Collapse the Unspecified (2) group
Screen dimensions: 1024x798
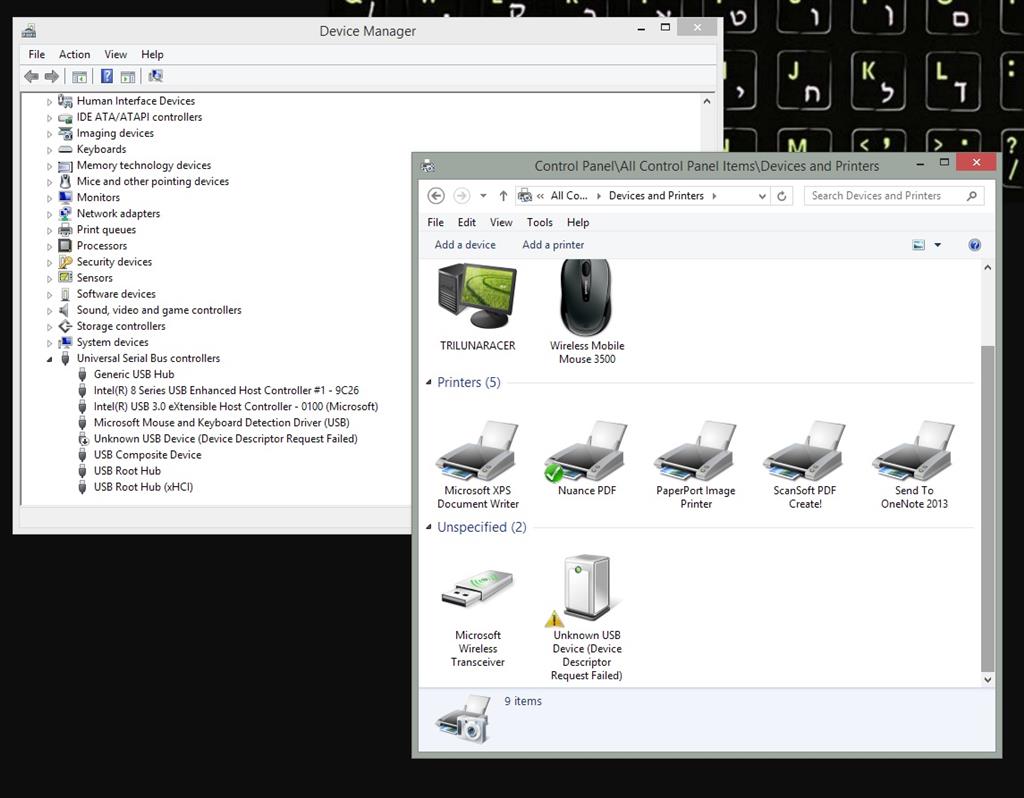(428, 527)
